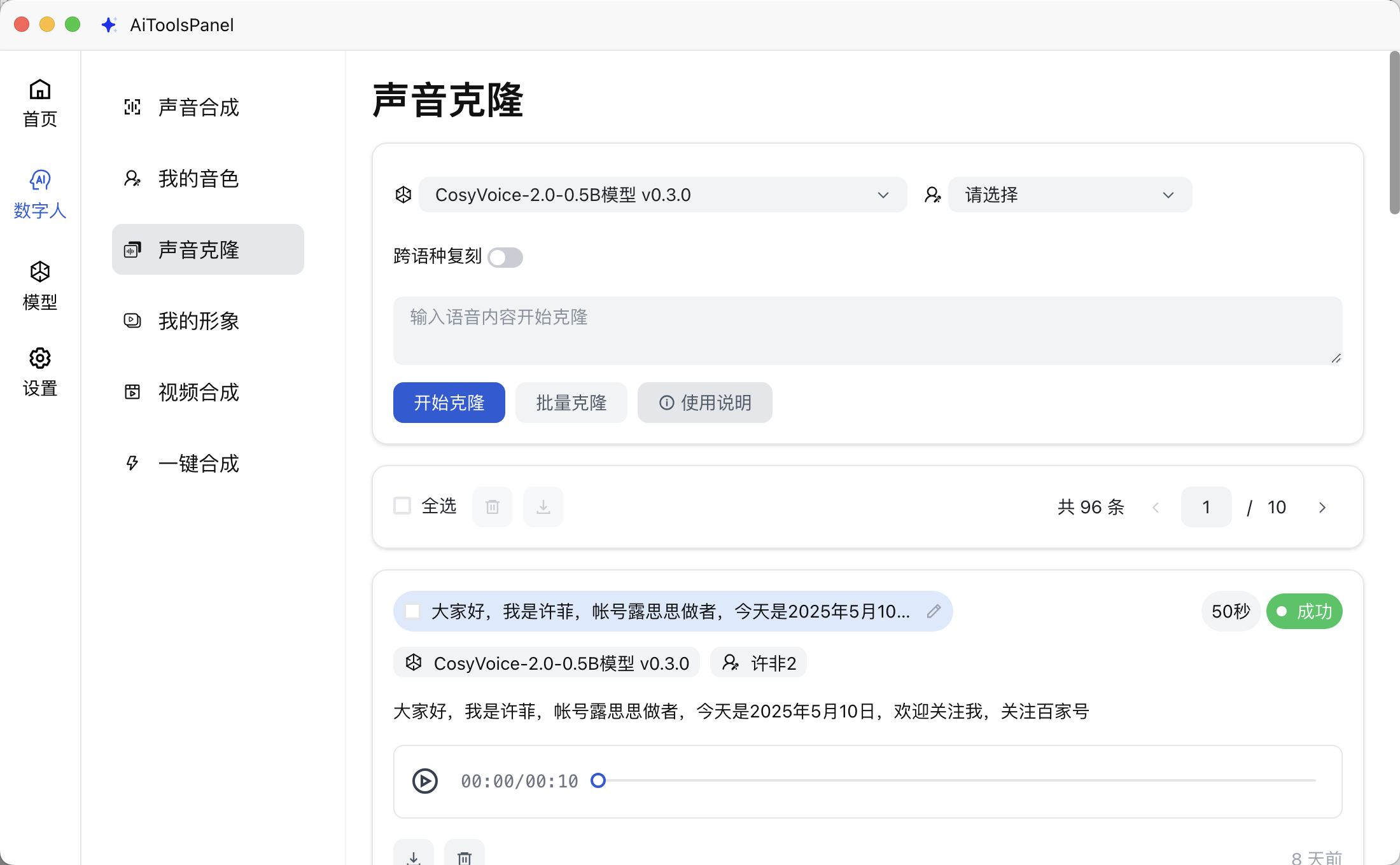
Task: Click the audio progress slider handle
Action: (598, 780)
